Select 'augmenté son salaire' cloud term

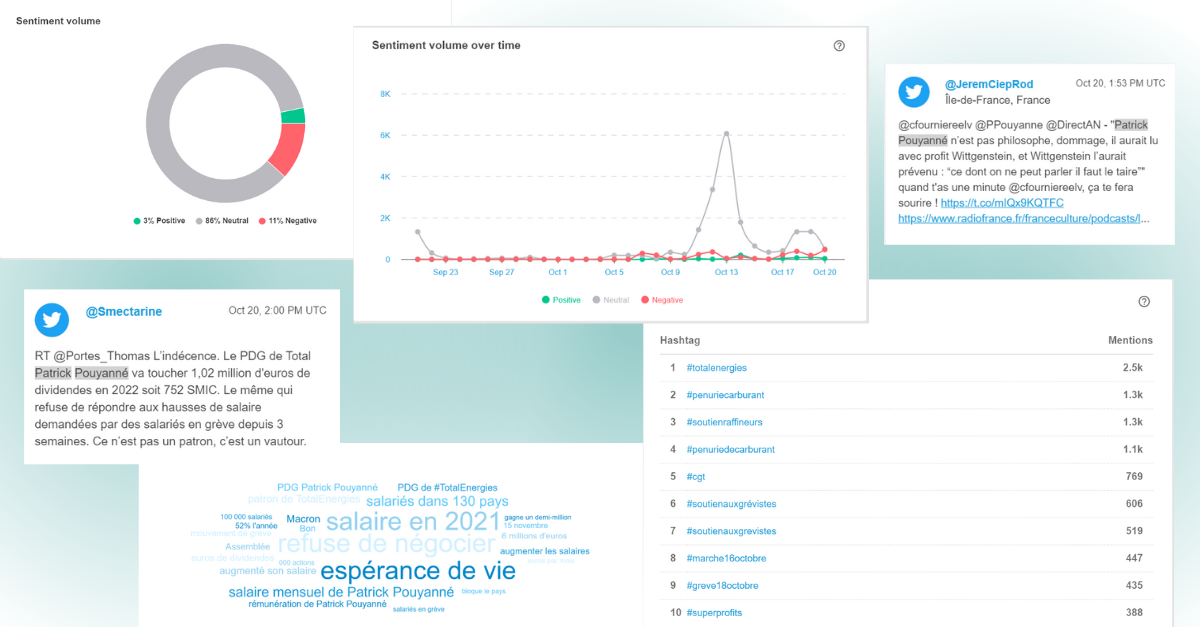268,571
